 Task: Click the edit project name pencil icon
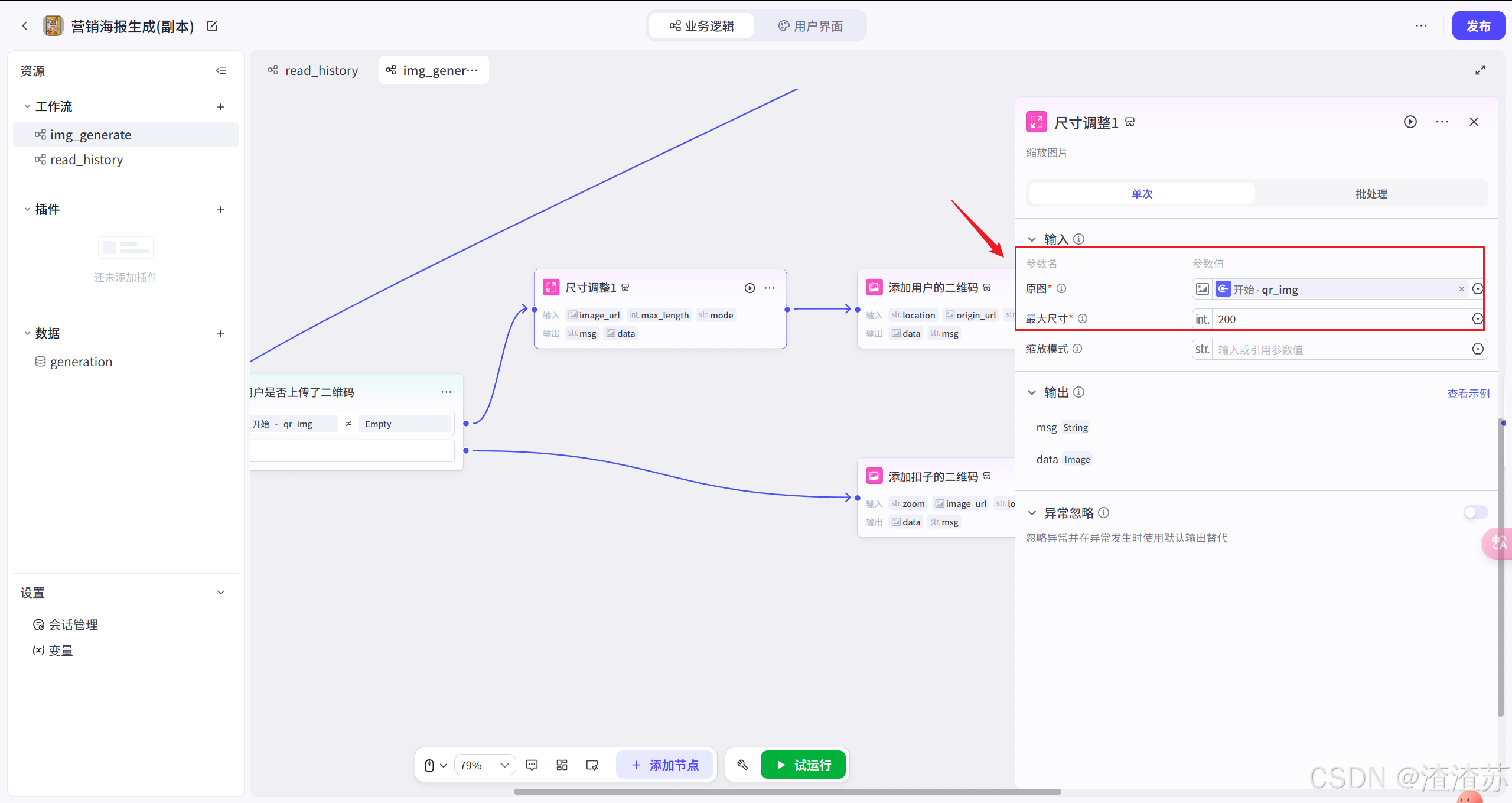[x=212, y=26]
